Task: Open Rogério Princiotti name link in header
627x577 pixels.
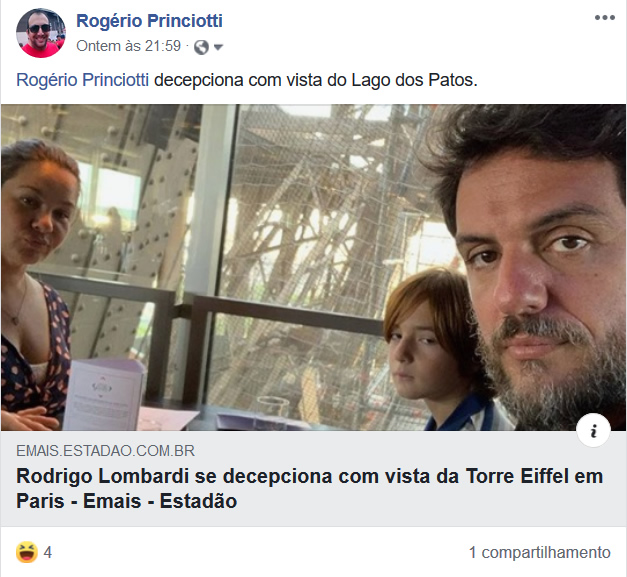Action: (149, 21)
